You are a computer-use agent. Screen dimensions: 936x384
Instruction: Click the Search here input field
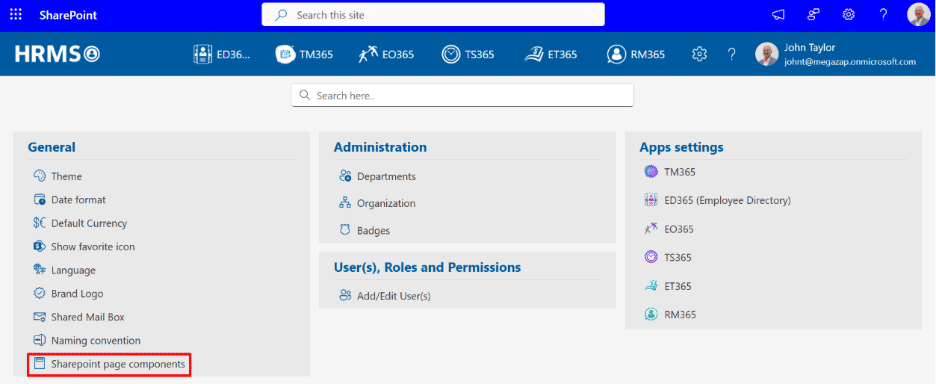(462, 95)
